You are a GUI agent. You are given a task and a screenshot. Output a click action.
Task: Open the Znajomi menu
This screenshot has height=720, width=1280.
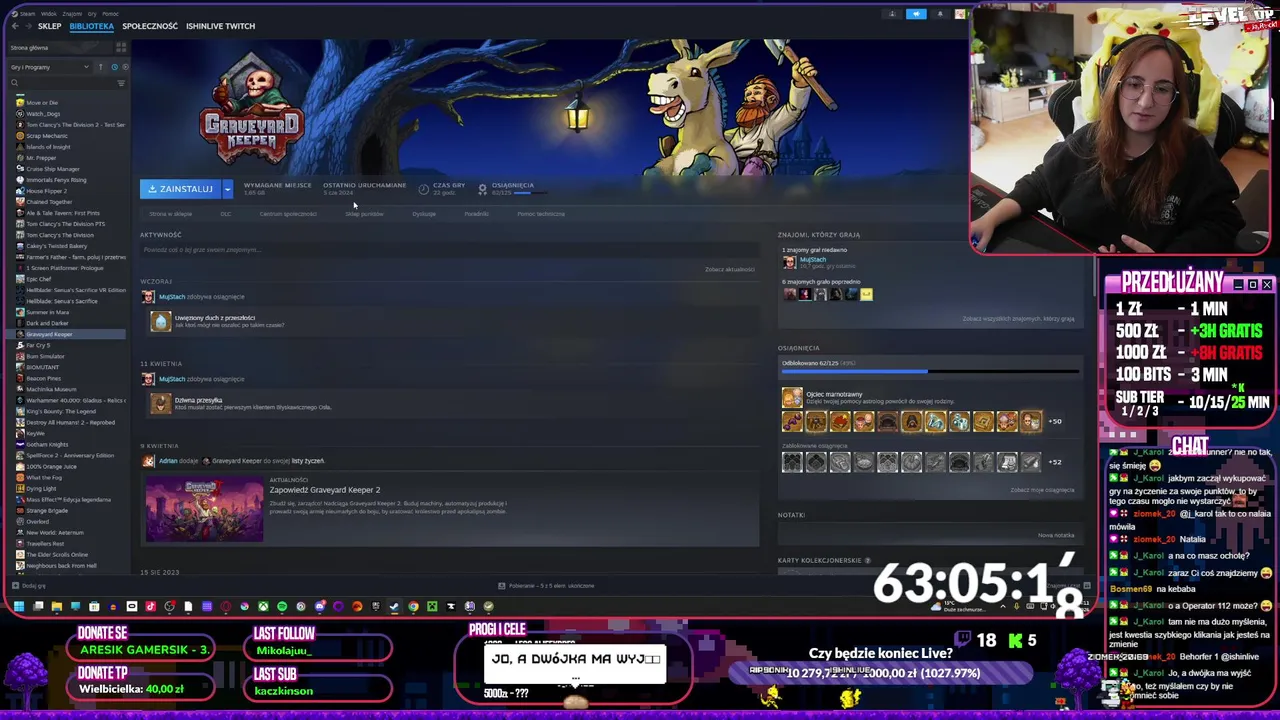pos(72,14)
